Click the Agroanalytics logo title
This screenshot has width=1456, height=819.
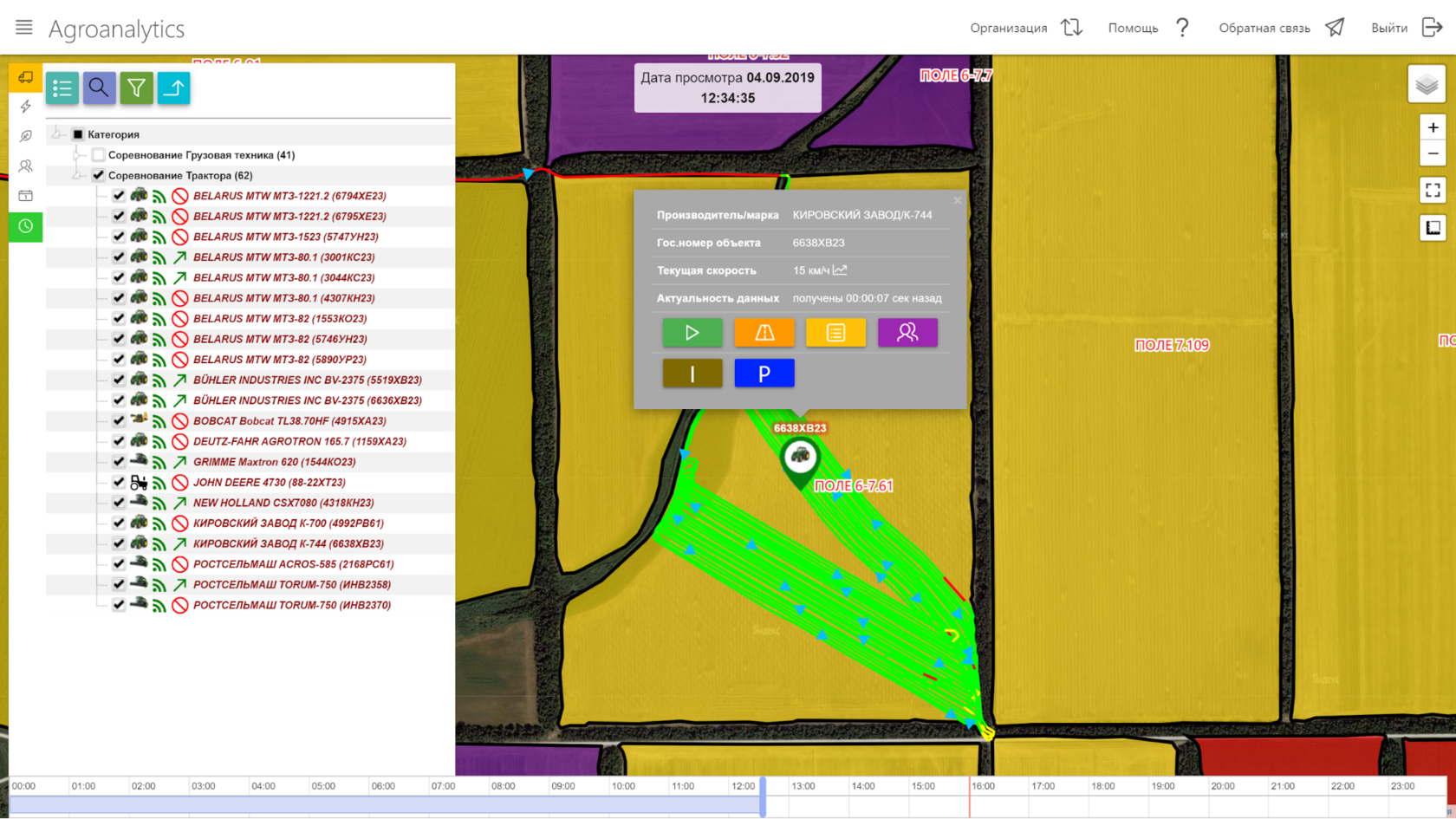click(x=116, y=29)
